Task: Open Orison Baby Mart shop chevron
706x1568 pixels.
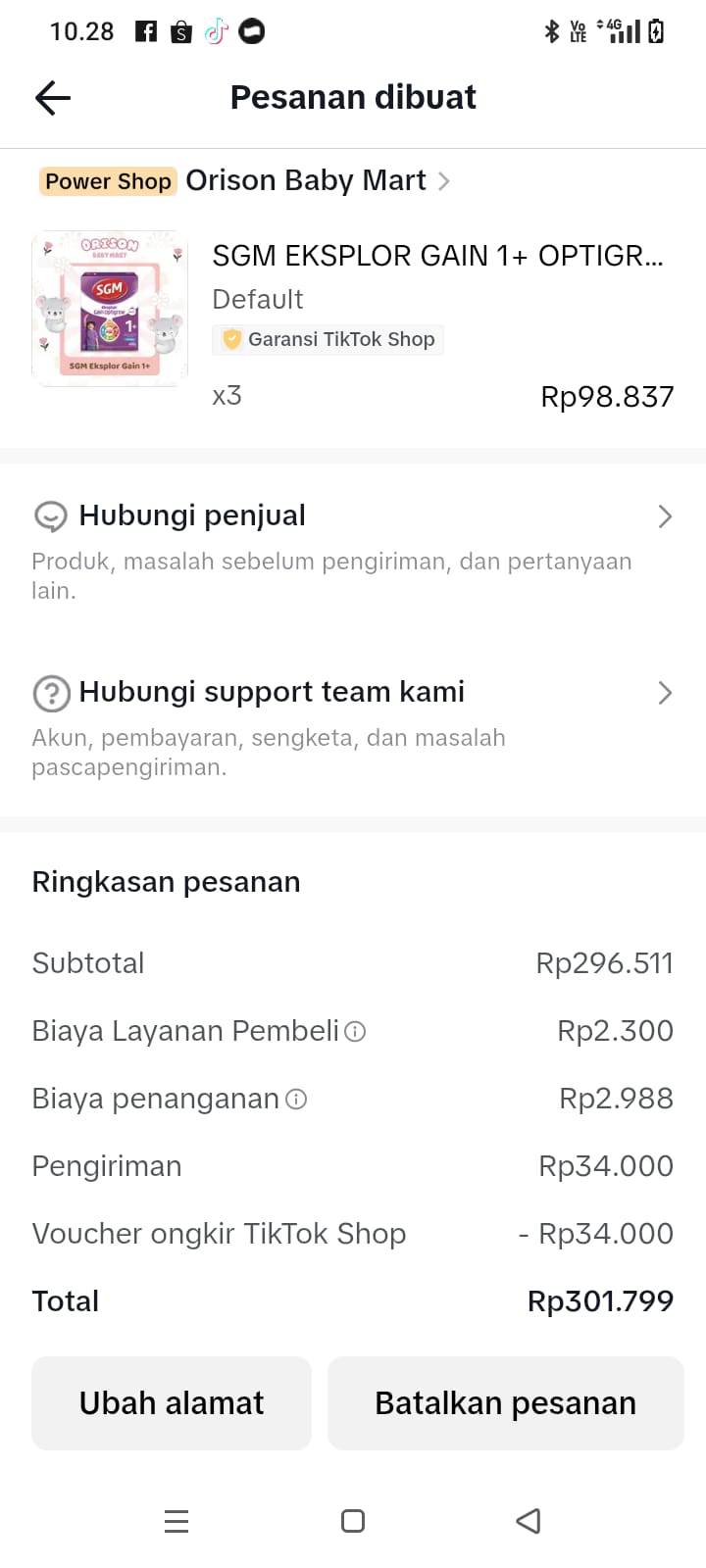Action: 444,181
